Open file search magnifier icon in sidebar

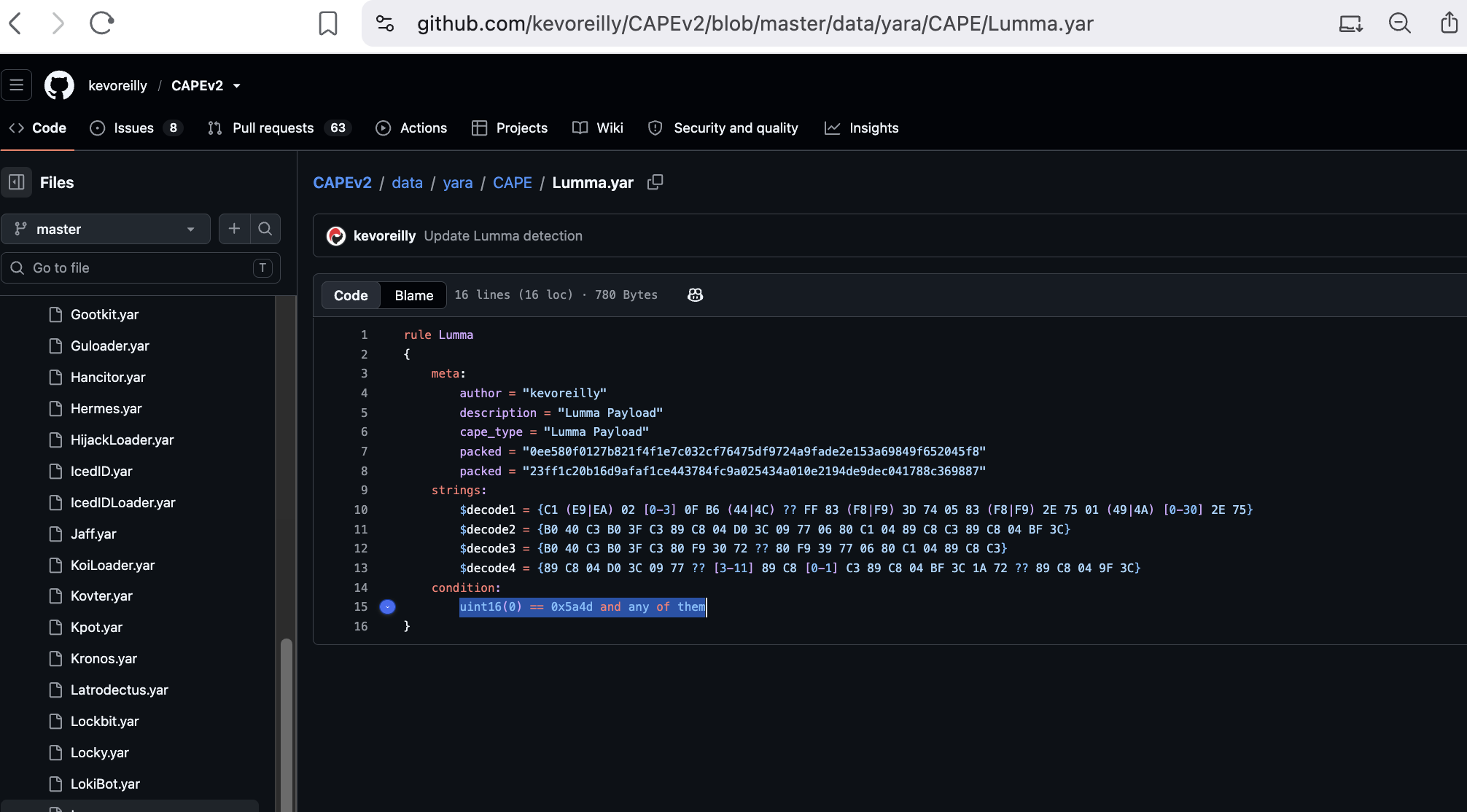pos(265,229)
